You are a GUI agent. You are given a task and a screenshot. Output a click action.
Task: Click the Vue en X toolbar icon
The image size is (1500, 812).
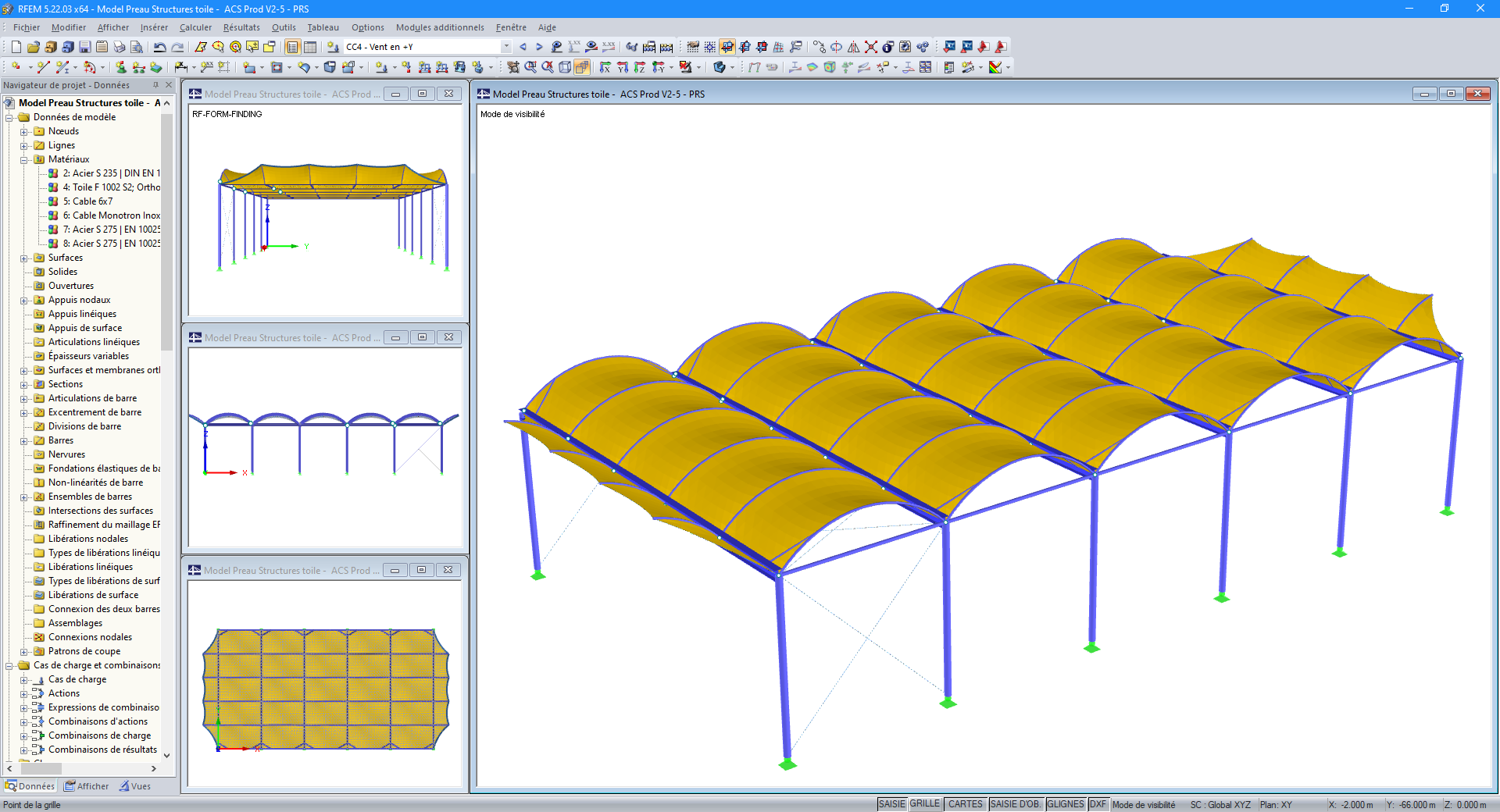(606, 66)
